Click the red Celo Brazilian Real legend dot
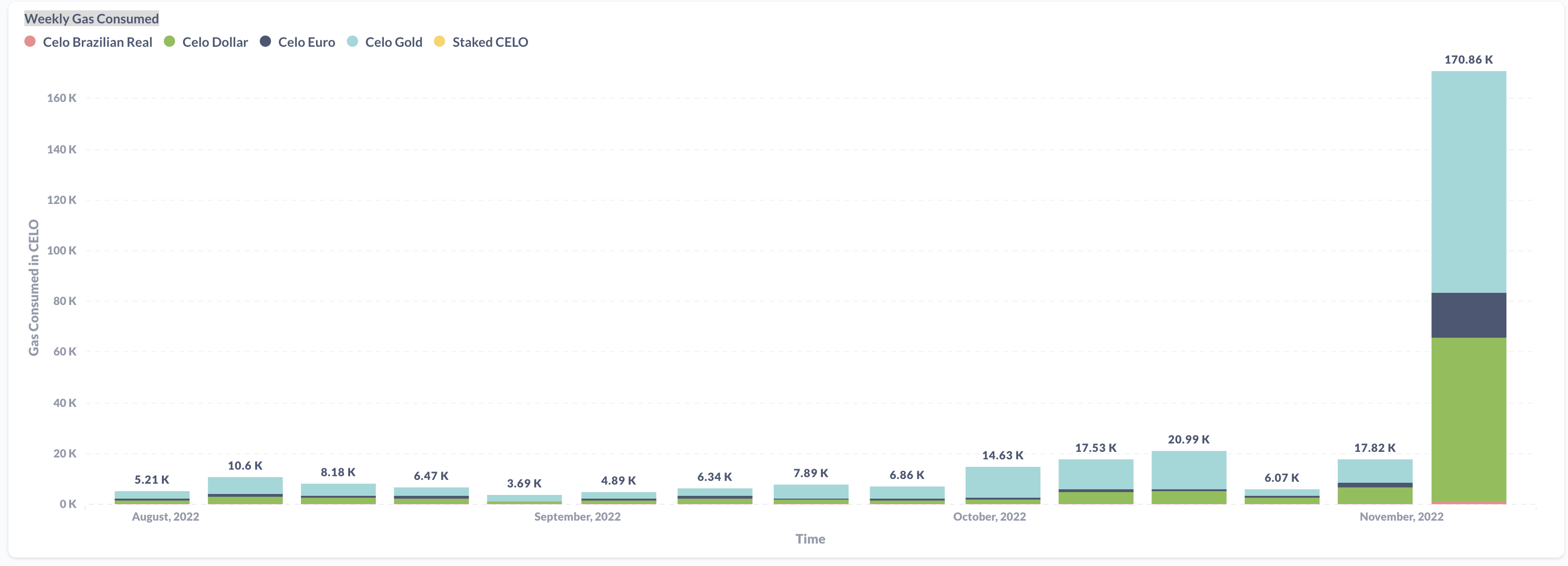The image size is (1568, 566). (30, 41)
